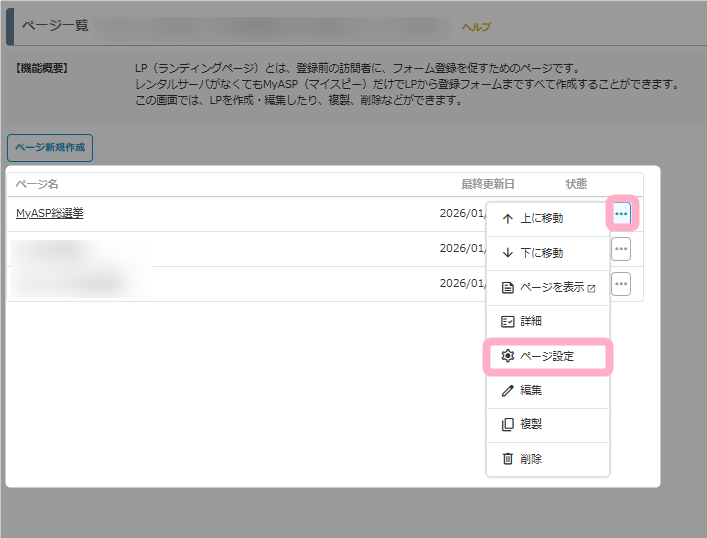Screen dimensions: 707x538
Task: Click the 最終更新日 column header
Action: tap(487, 184)
